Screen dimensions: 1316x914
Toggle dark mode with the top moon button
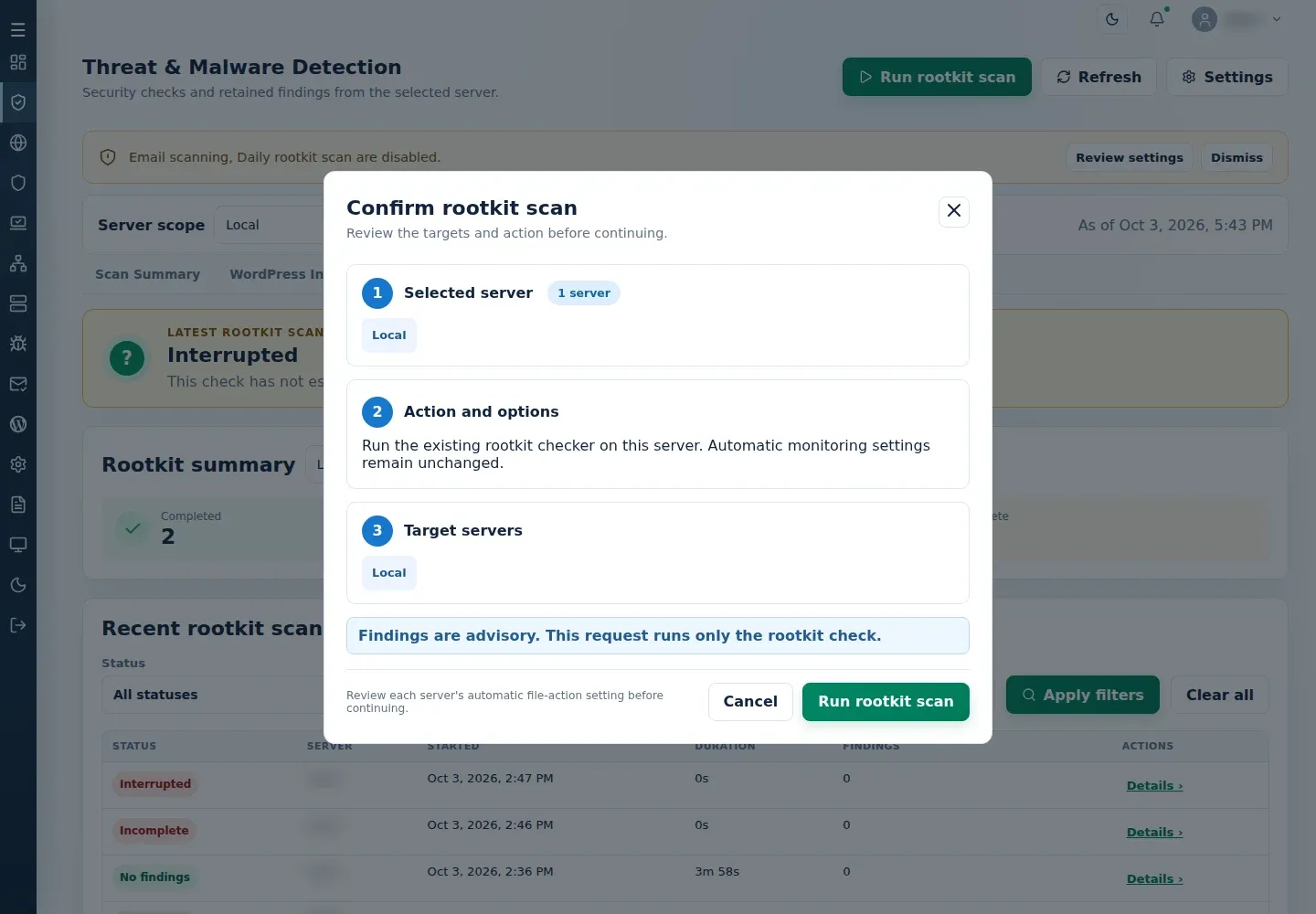coord(1112,19)
